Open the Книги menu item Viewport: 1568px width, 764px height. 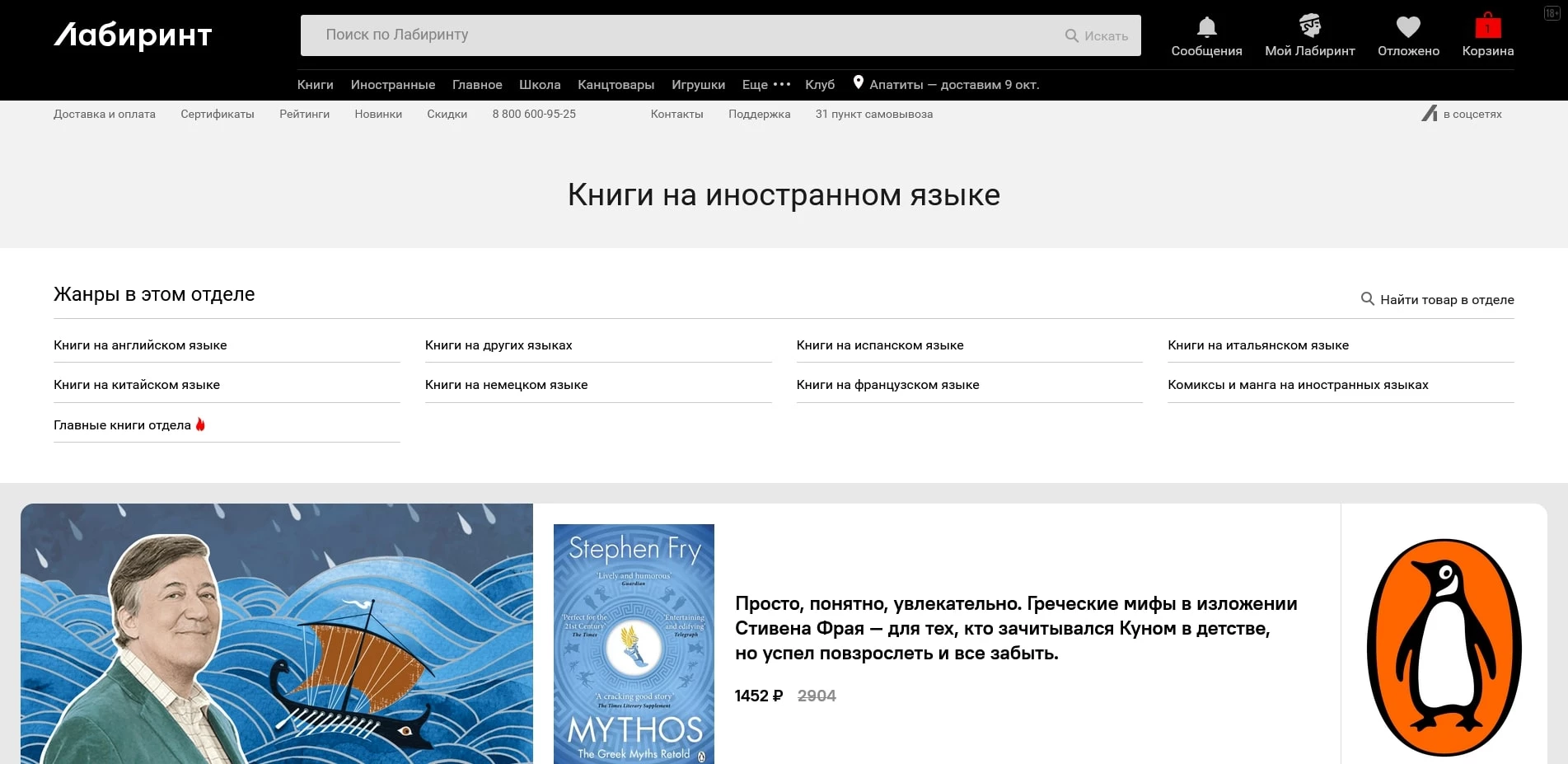[315, 84]
